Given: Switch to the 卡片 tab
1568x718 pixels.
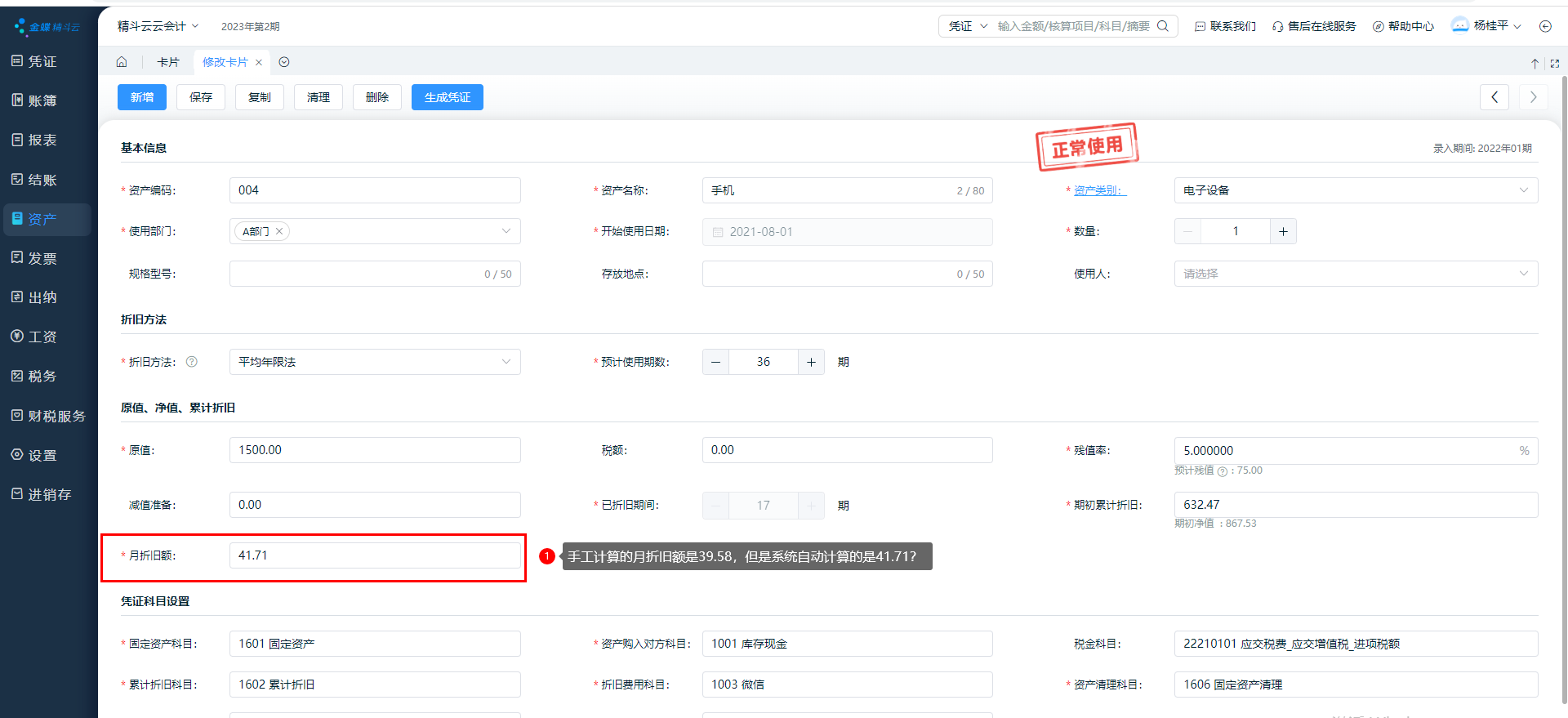Looking at the screenshot, I should click(x=168, y=62).
